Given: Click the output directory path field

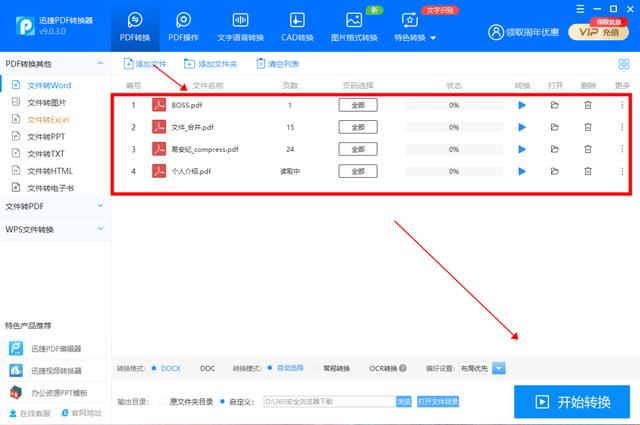Looking at the screenshot, I should tap(329, 402).
